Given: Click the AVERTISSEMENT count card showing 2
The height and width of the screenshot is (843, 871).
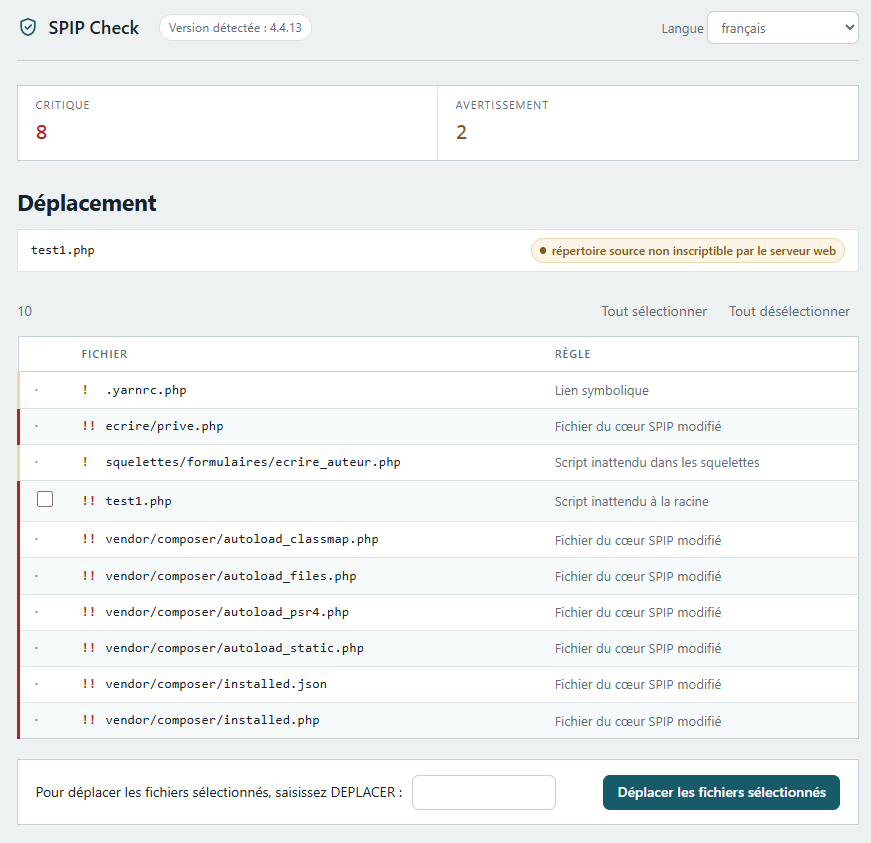Looking at the screenshot, I should (x=648, y=123).
